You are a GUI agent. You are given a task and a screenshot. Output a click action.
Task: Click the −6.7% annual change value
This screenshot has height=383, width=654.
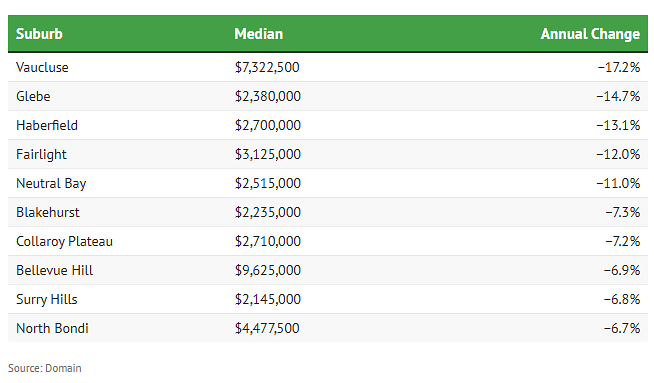coord(622,328)
